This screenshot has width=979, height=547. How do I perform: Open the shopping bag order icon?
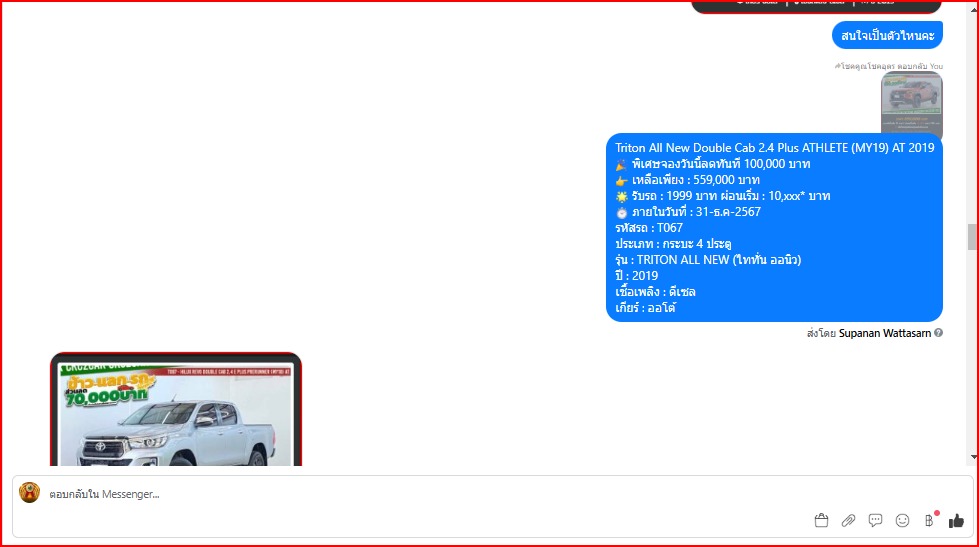pos(821,520)
